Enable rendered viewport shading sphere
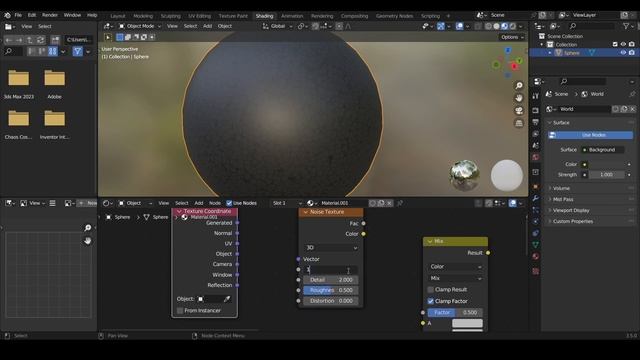This screenshot has height=360, width=640. 513,26
